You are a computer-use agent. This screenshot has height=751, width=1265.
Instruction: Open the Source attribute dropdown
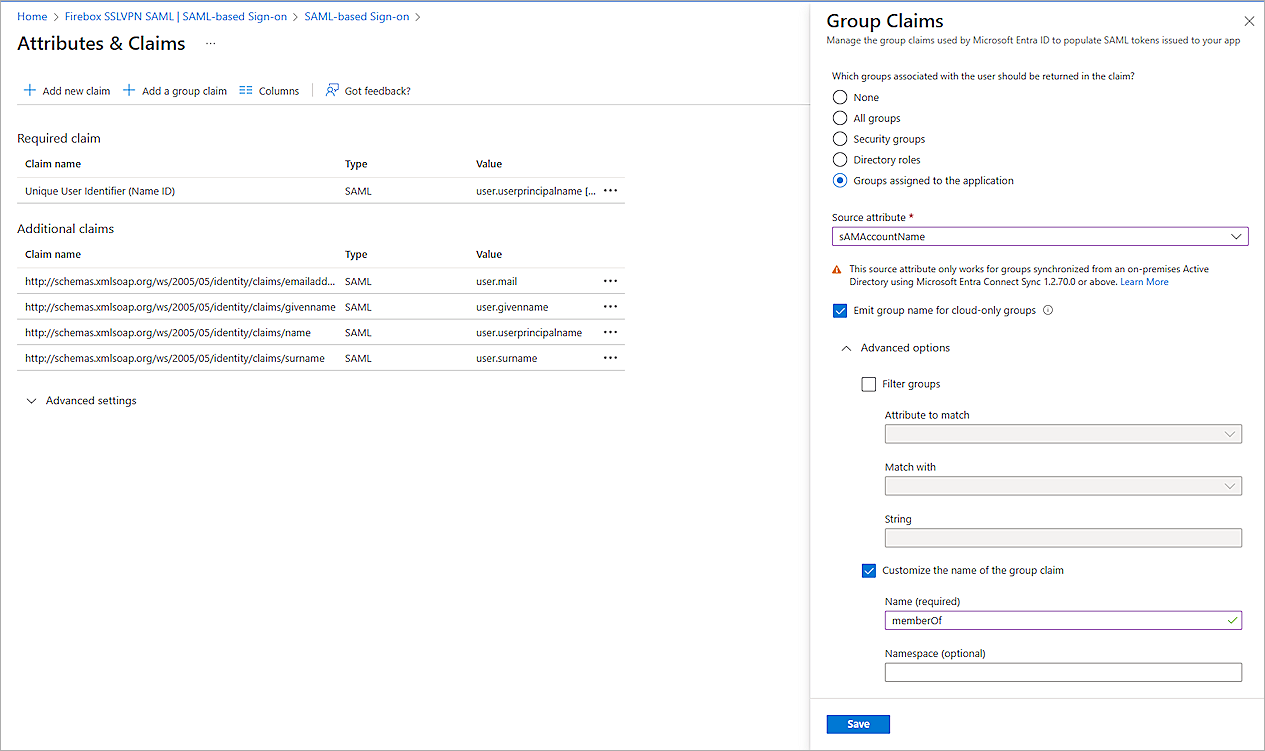(x=1039, y=237)
